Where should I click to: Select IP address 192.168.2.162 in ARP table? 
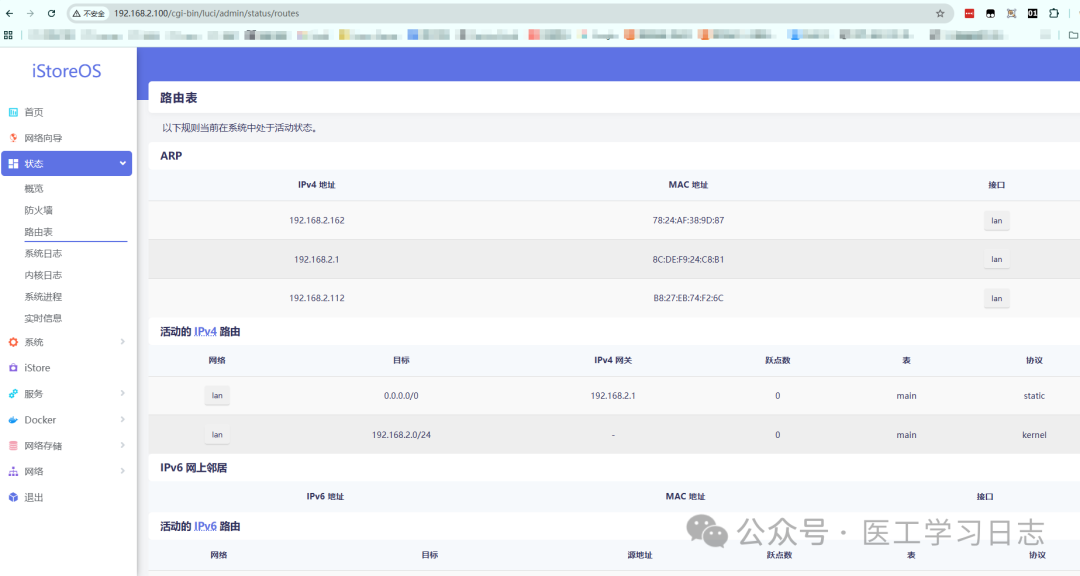pos(317,220)
